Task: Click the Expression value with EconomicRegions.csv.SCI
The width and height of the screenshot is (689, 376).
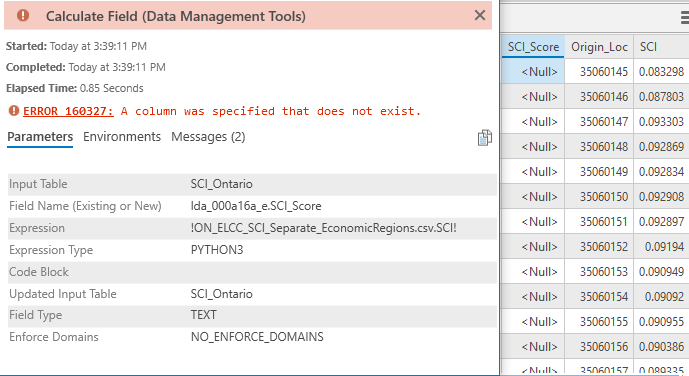Action: point(323,228)
